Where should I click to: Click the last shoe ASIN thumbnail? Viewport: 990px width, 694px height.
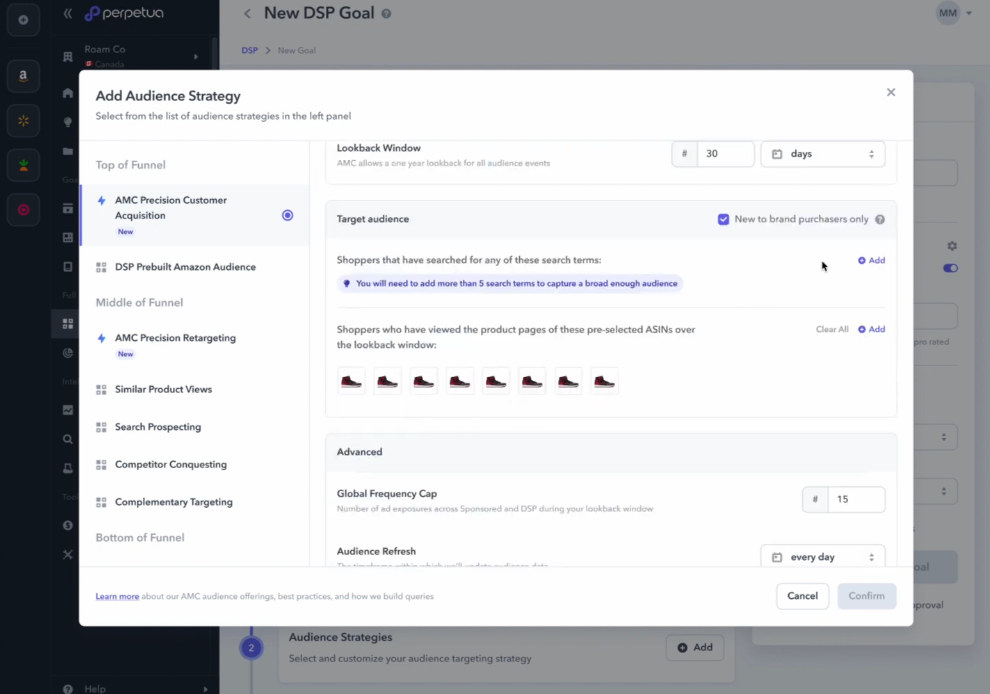click(x=604, y=381)
